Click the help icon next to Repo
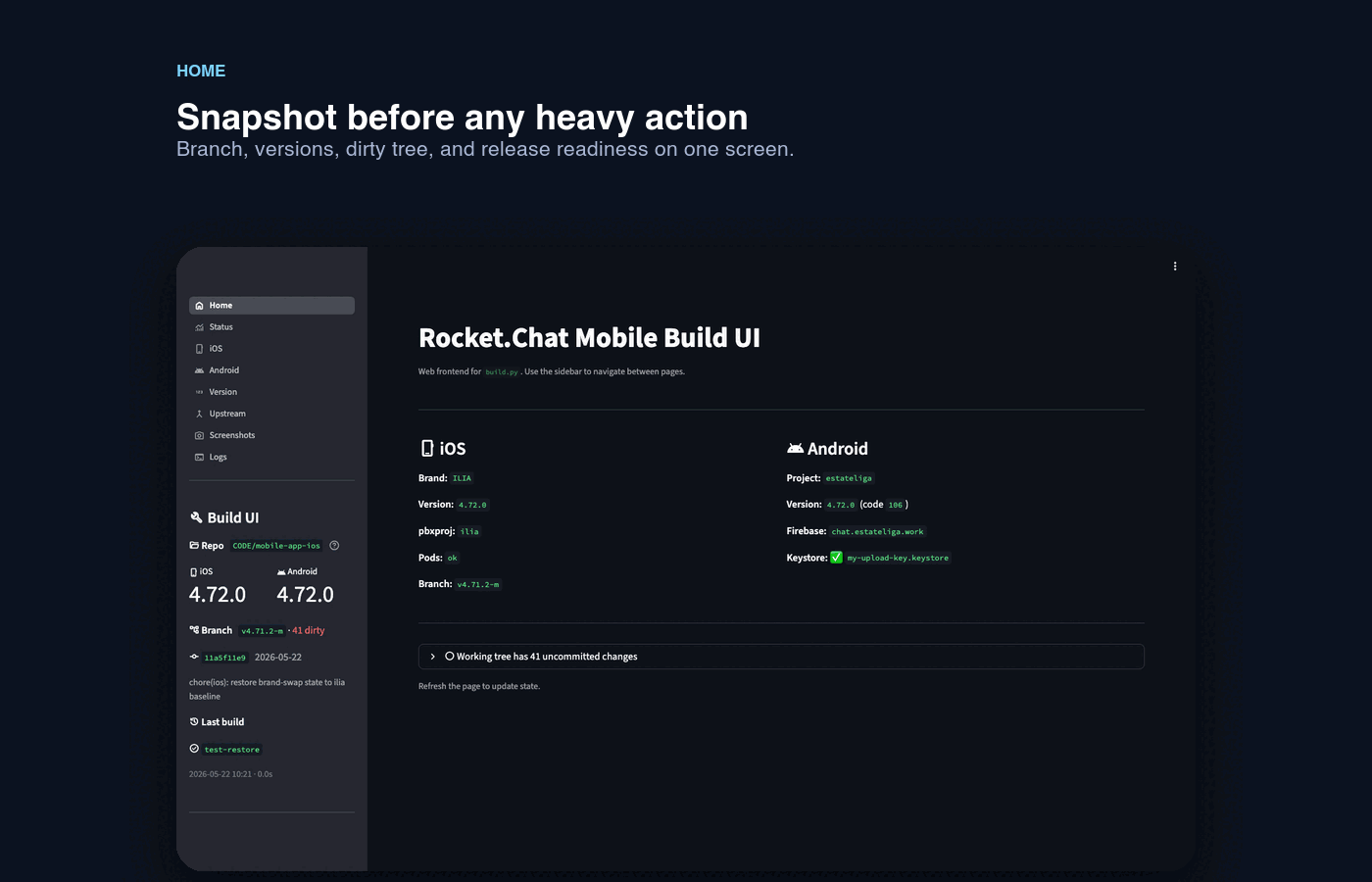This screenshot has height=882, width=1372. 334,546
